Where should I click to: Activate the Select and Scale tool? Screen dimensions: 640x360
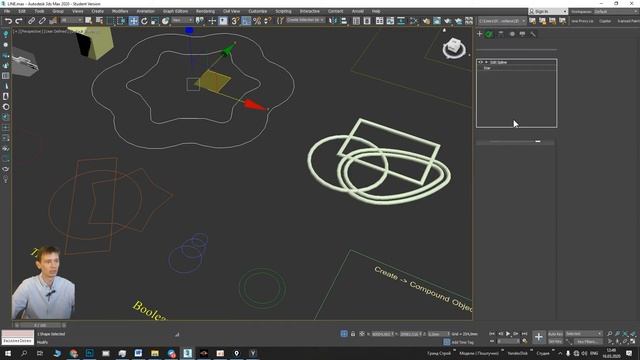click(155, 20)
